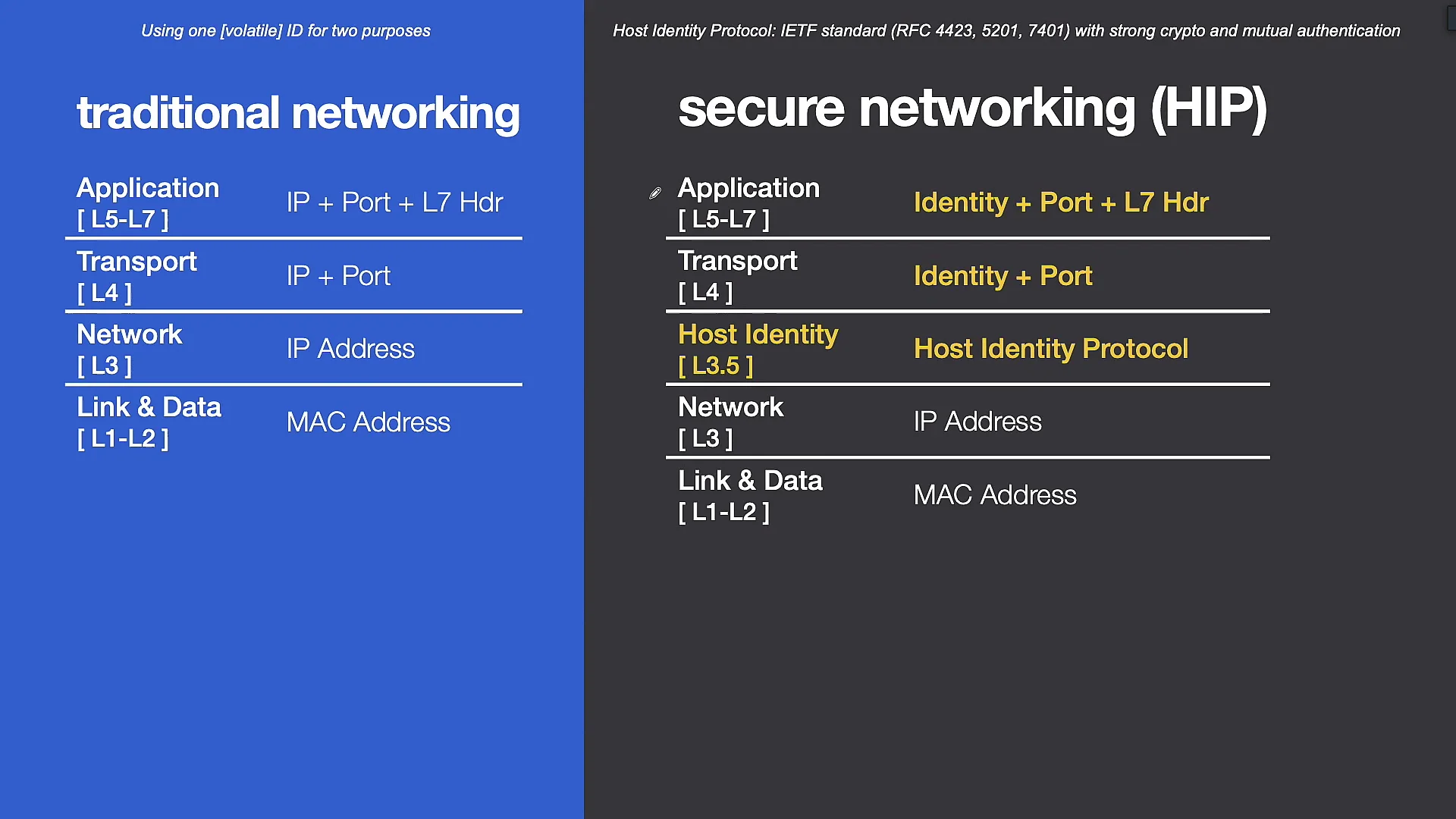
Task: Select 'IP + Port + L7 Hdr' text
Action: point(394,202)
